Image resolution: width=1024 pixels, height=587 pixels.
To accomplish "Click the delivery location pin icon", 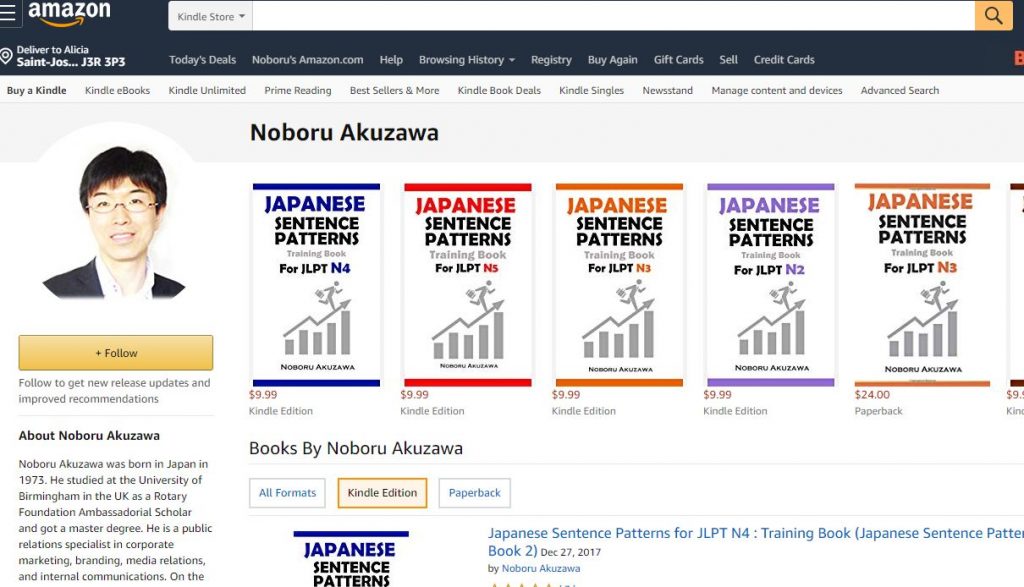I will click(x=7, y=56).
